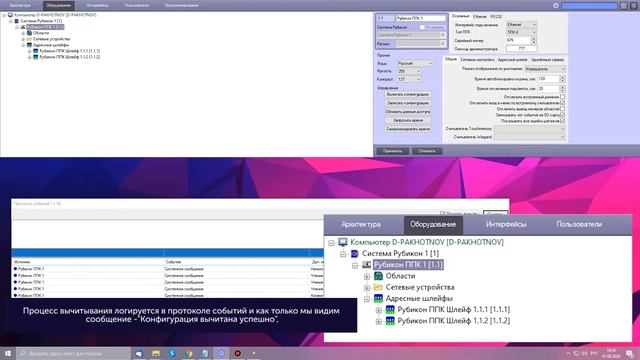Switch to the Сетевые настройки tab
The height and width of the screenshot is (360, 640).
(x=477, y=60)
